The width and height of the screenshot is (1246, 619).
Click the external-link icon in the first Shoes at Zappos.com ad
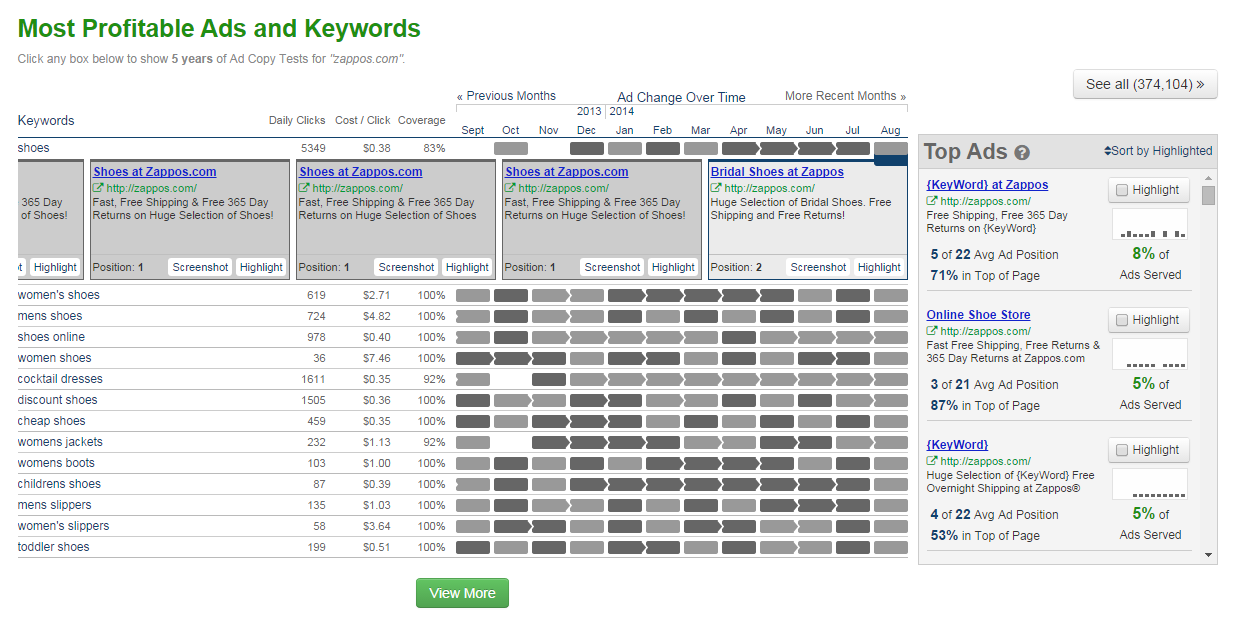coord(98,188)
